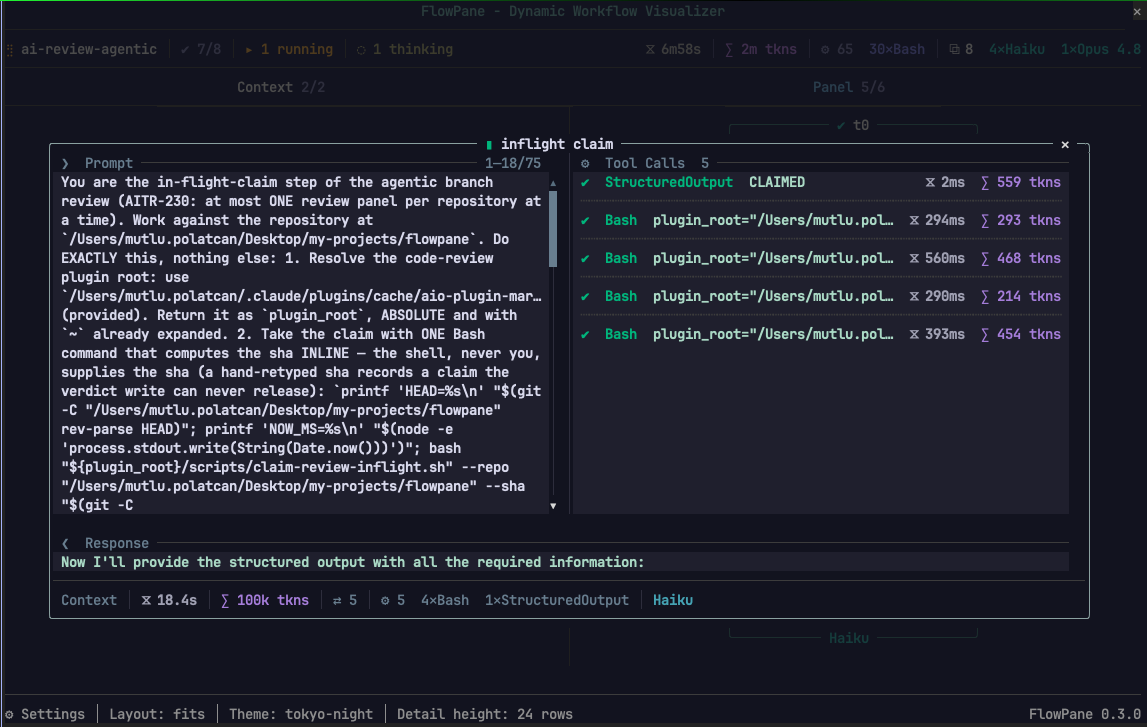
Task: Click the 2m tkns total counter
Action: tap(760, 49)
